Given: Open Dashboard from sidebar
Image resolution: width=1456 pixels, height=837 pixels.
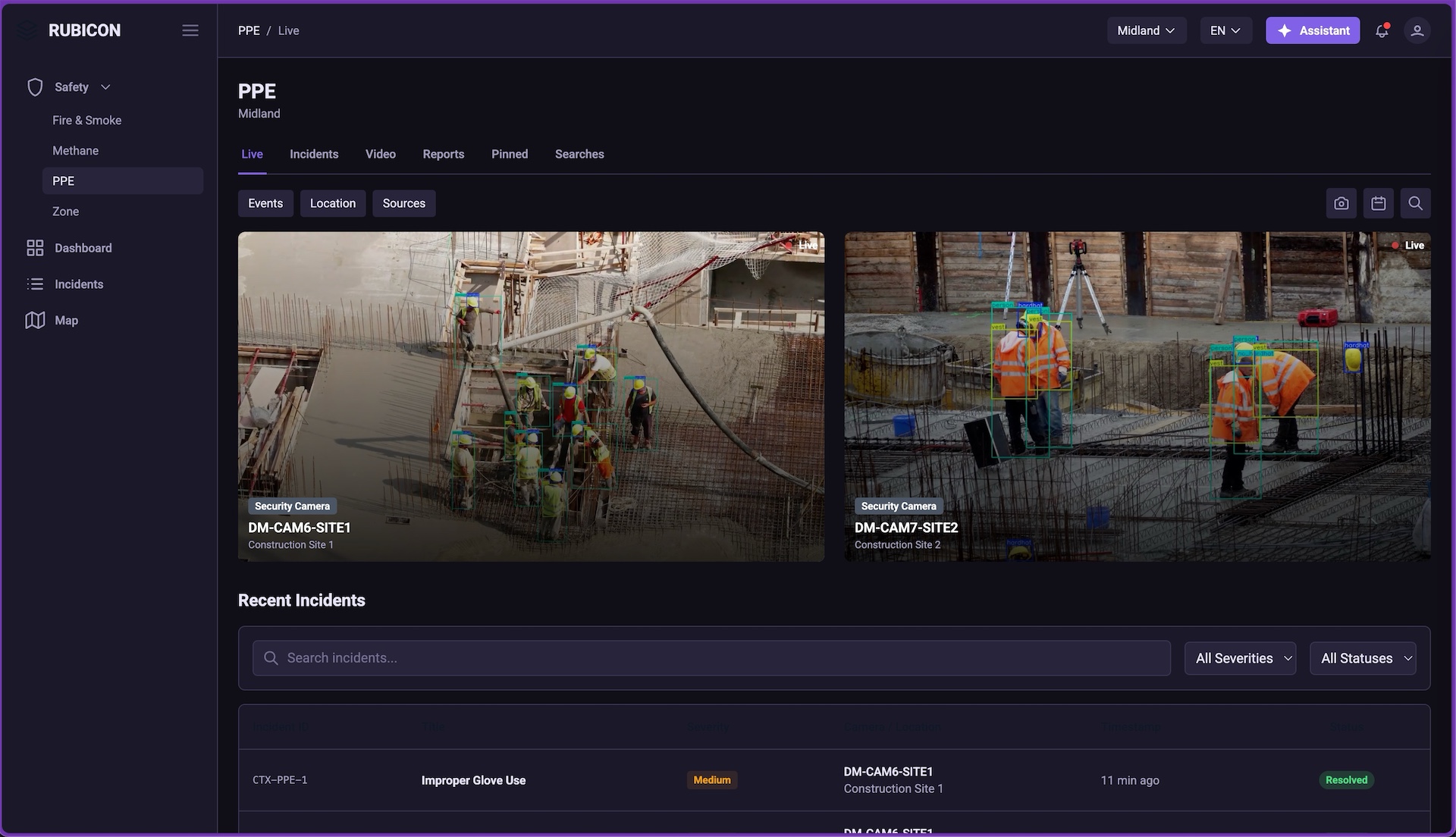Looking at the screenshot, I should click(x=83, y=248).
